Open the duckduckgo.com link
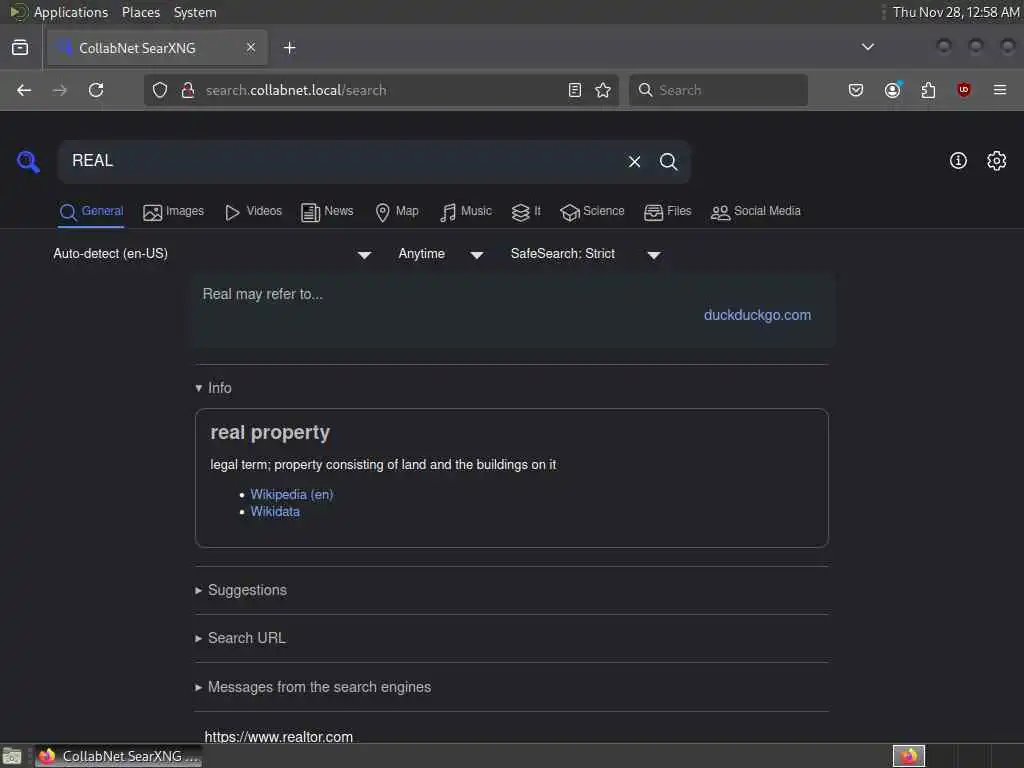This screenshot has width=1024, height=768. tap(757, 315)
